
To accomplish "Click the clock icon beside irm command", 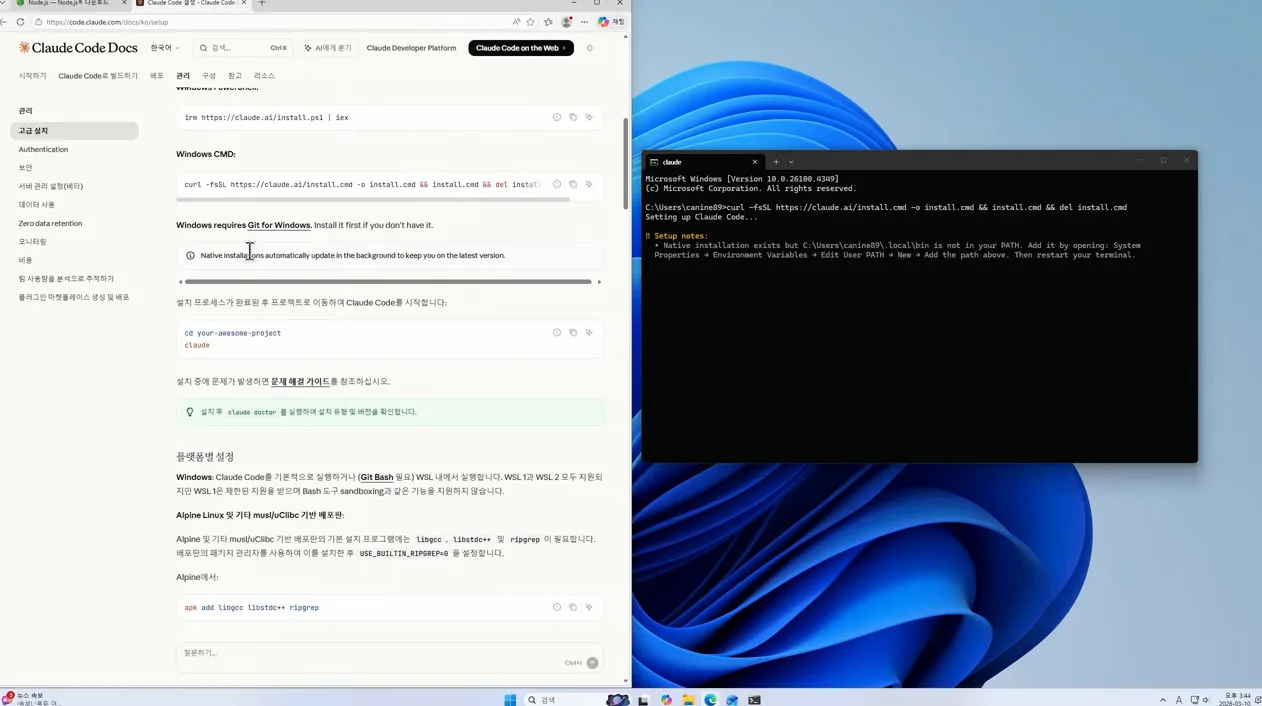I will click(x=557, y=117).
